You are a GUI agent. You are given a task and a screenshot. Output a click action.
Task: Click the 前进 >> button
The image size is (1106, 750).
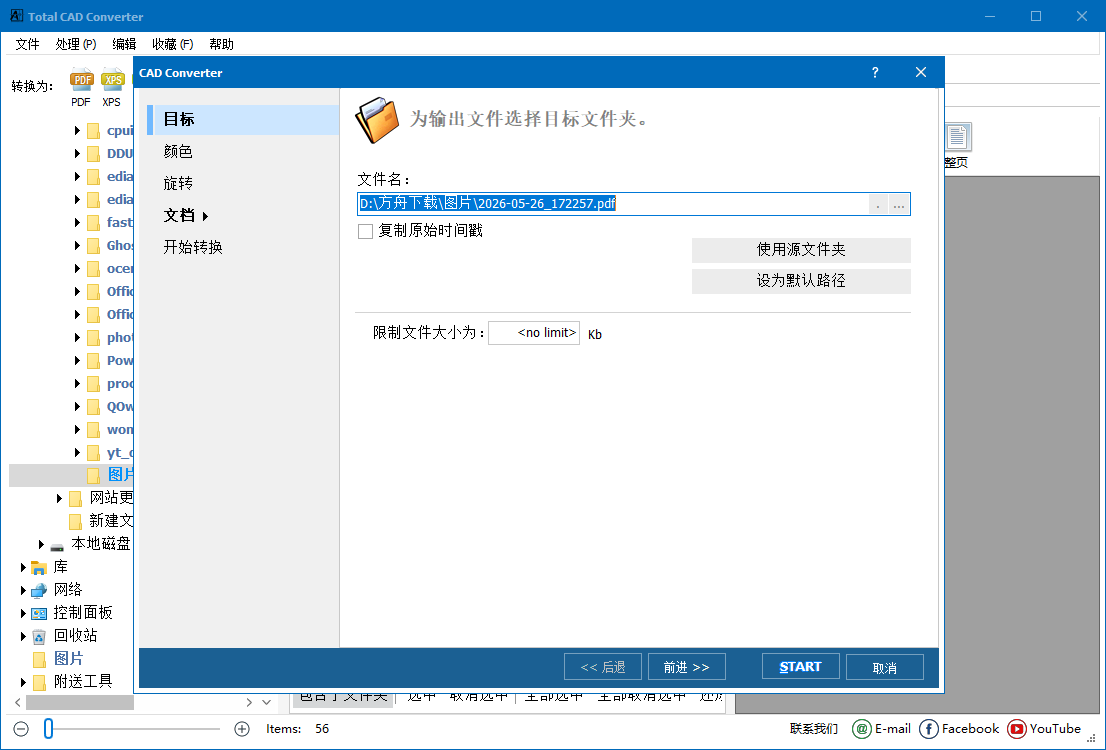point(686,667)
